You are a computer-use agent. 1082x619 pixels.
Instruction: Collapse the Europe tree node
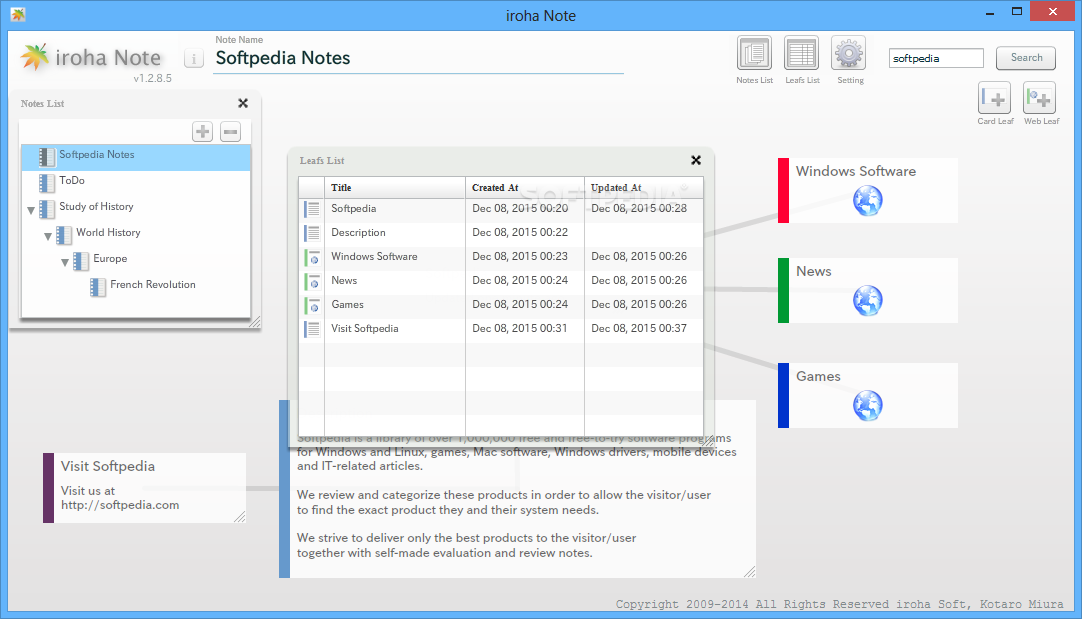pos(65,262)
